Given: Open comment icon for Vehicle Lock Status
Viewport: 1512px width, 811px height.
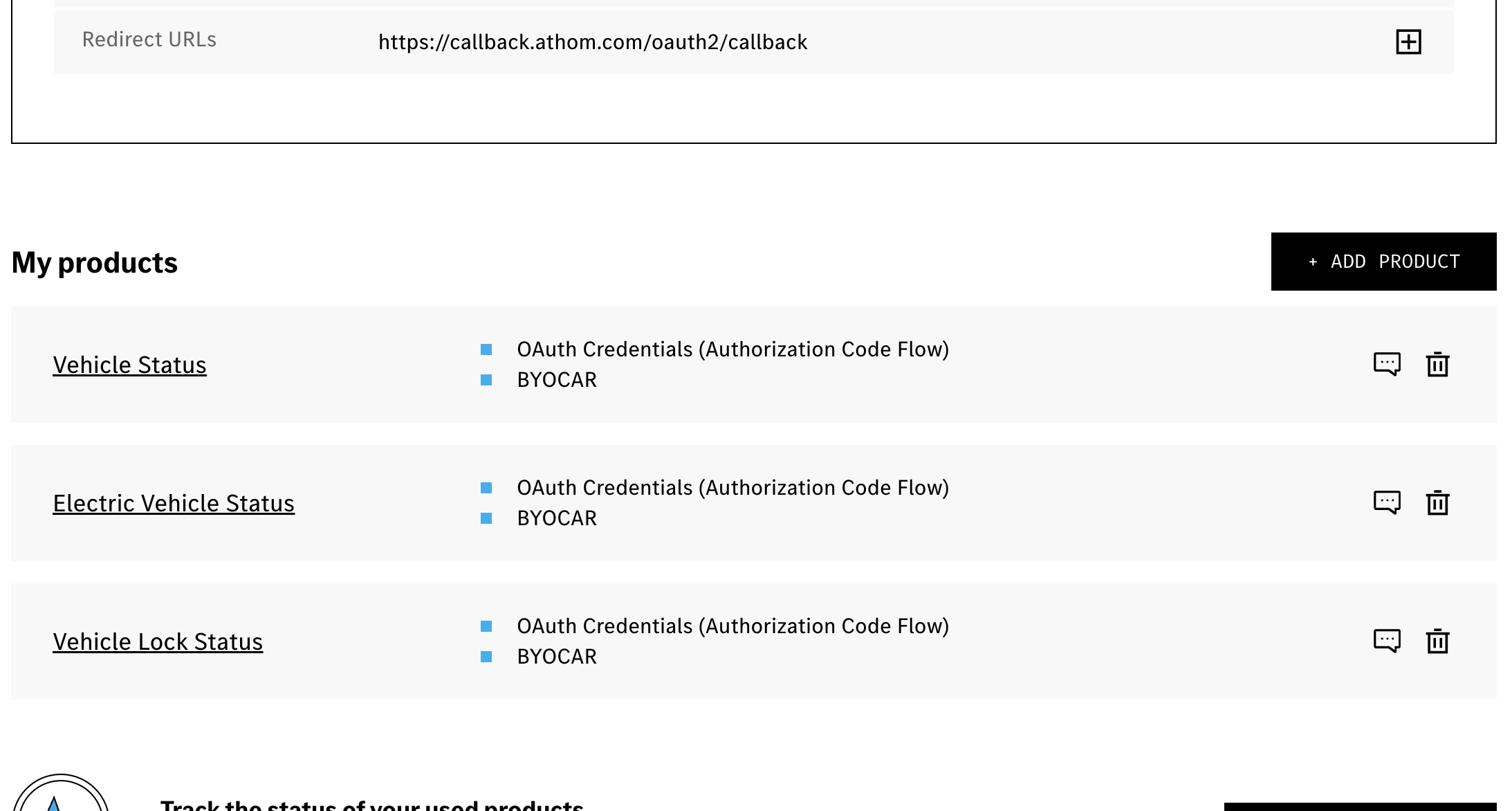Looking at the screenshot, I should pos(1387,641).
